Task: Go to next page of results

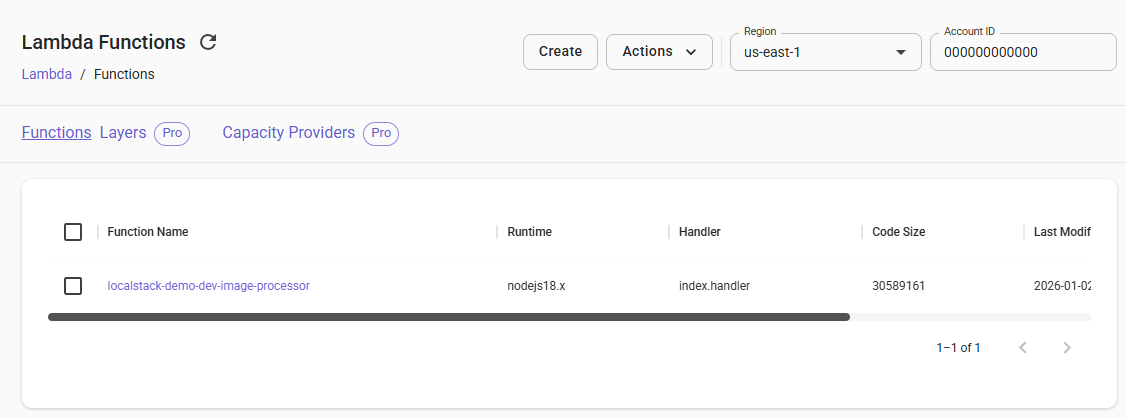Action: 1067,348
